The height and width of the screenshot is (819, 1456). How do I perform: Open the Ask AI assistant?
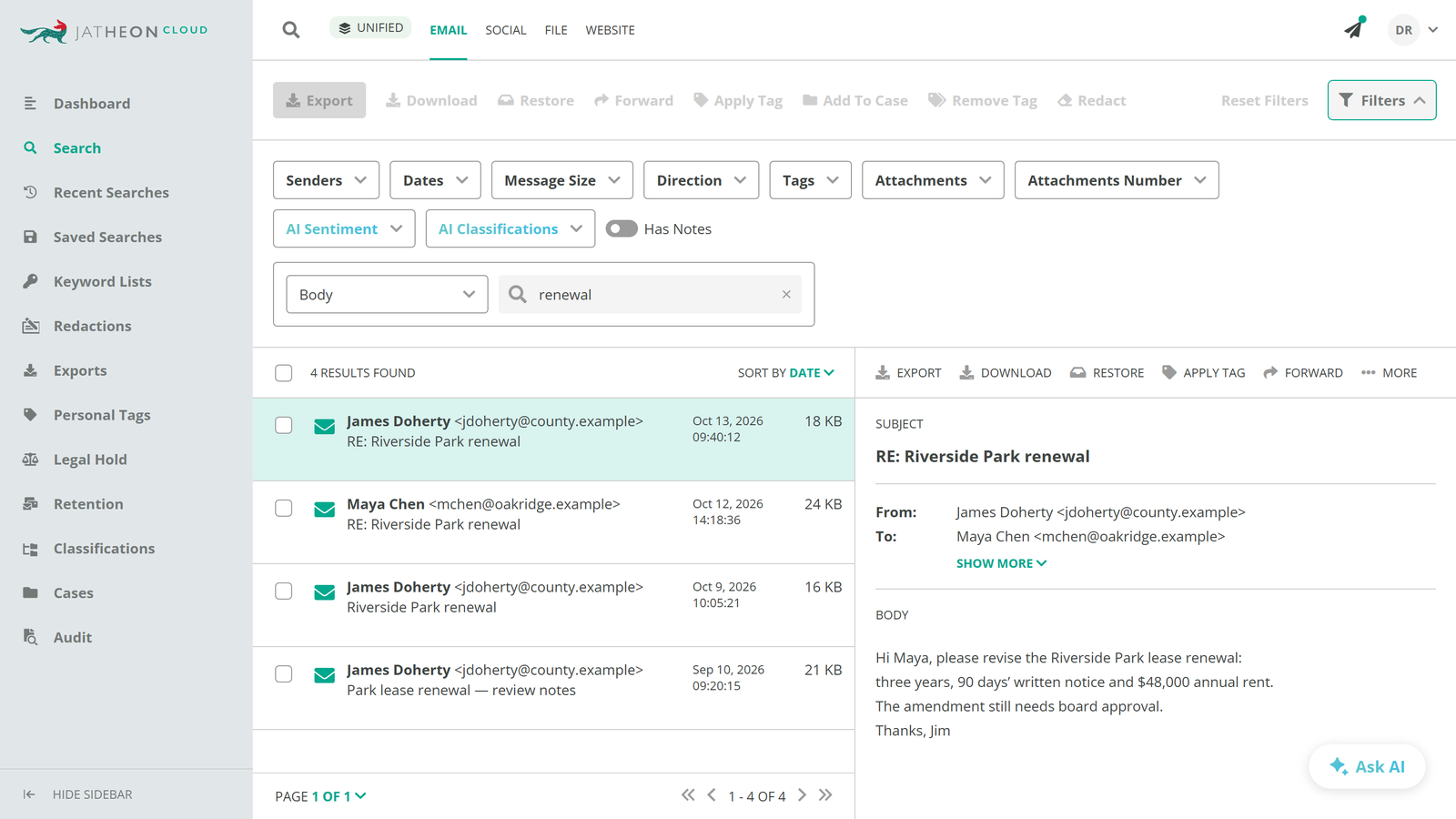[1367, 766]
